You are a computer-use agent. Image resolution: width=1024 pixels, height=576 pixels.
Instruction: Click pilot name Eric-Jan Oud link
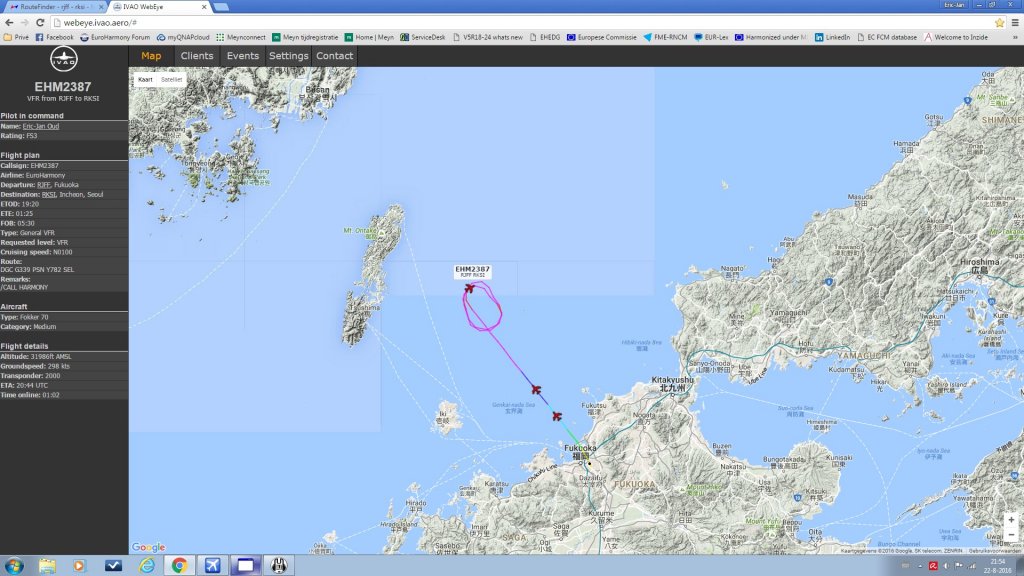pos(42,126)
